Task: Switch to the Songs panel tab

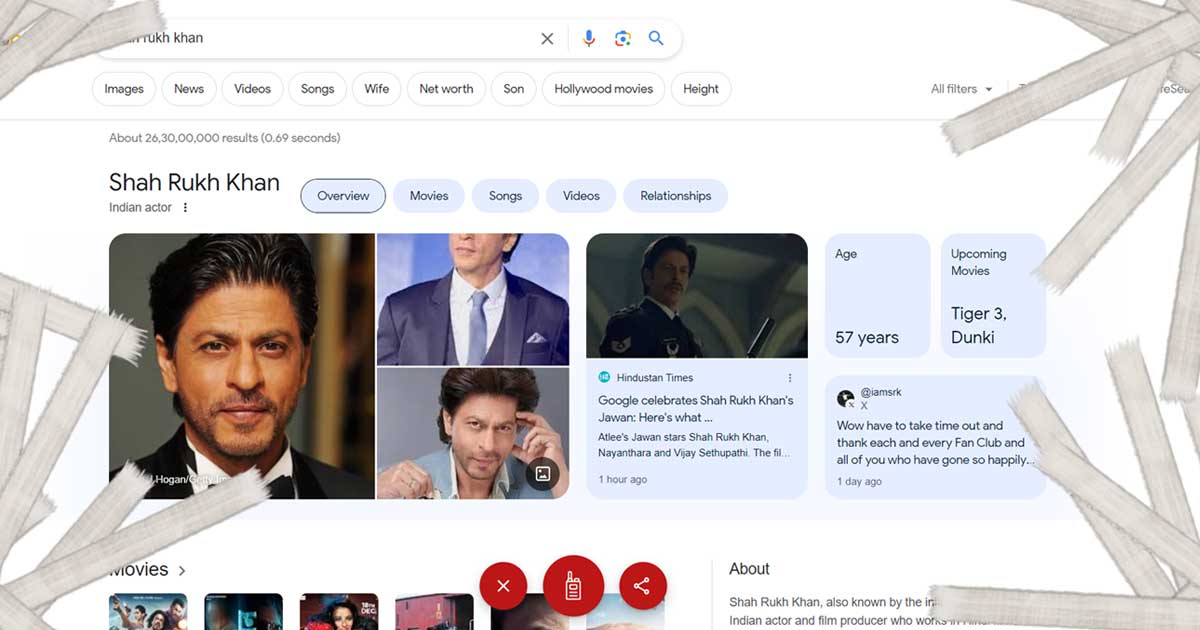Action: pos(505,196)
